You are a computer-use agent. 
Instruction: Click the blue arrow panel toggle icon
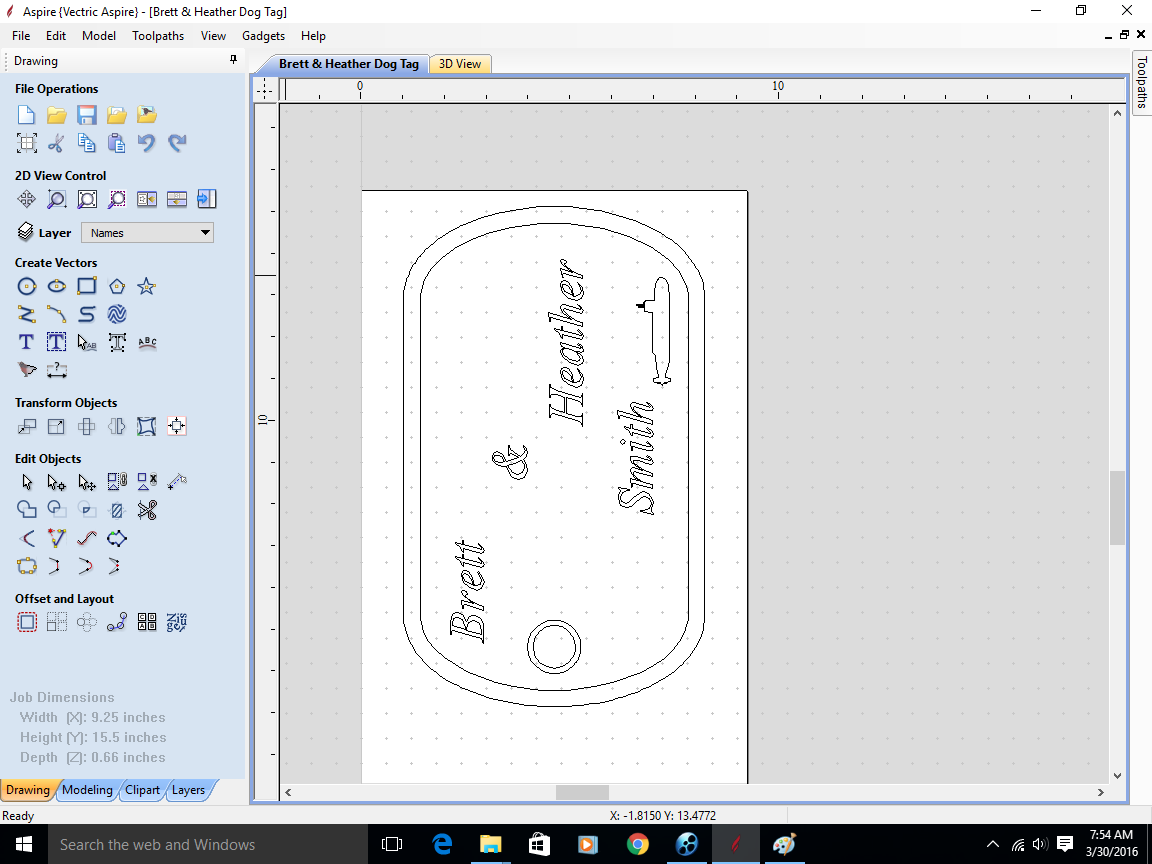click(206, 199)
